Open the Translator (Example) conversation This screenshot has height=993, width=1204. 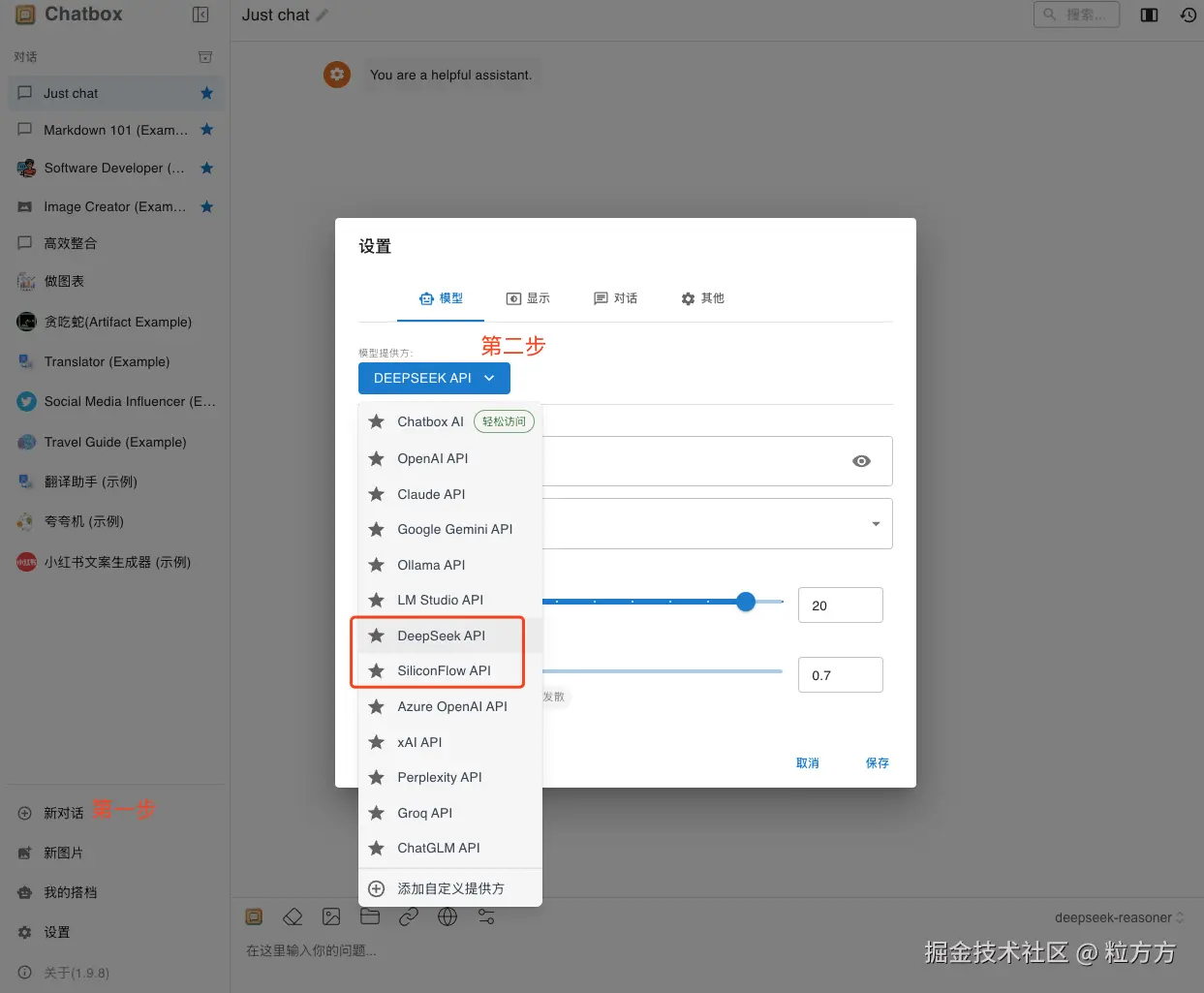coord(115,361)
